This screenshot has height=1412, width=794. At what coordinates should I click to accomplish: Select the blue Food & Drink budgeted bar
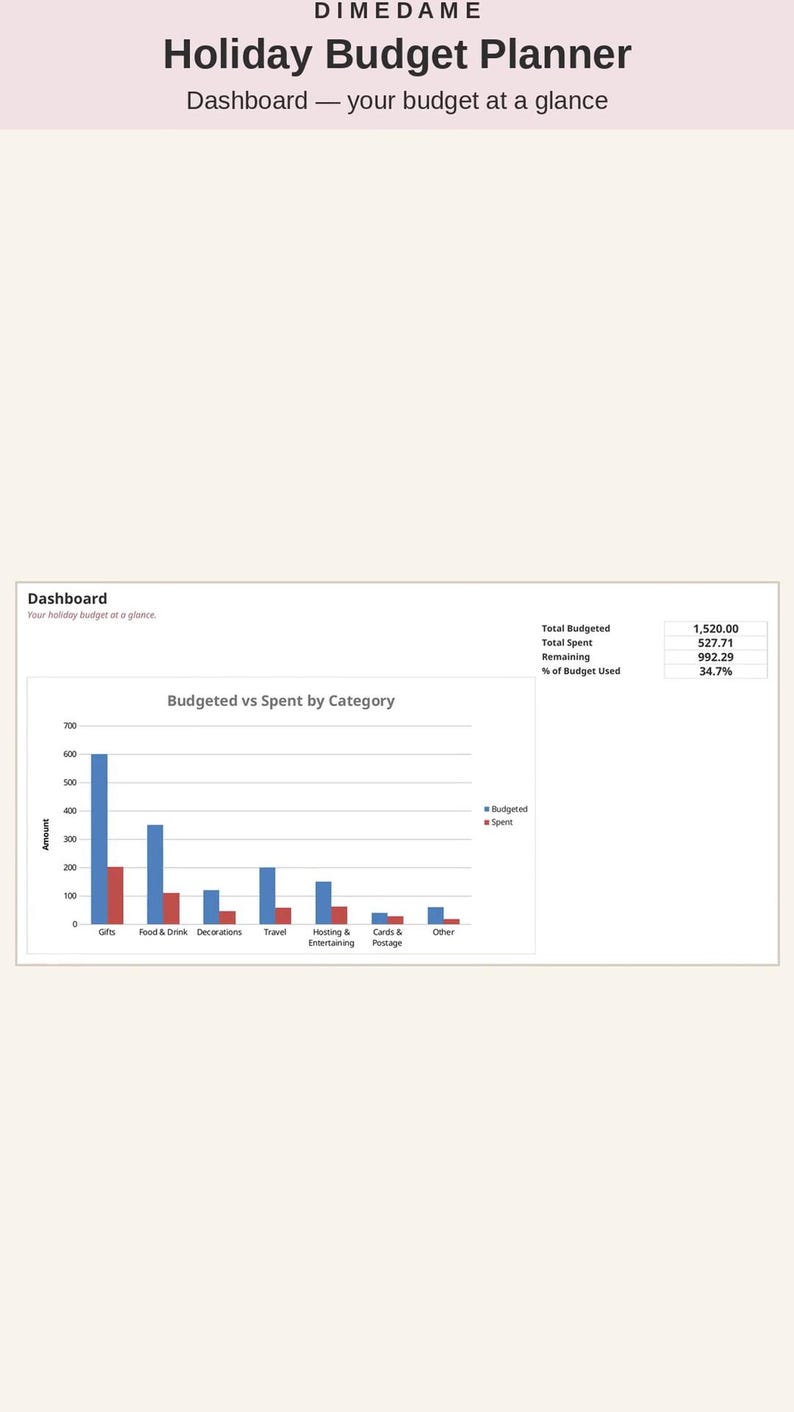pos(155,874)
